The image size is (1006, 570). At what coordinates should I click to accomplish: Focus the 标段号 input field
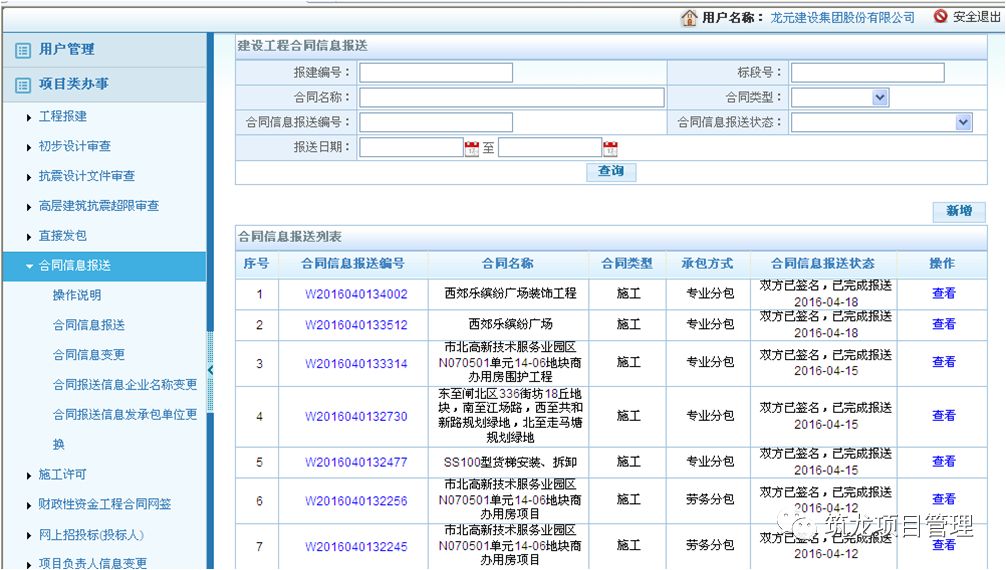[867, 73]
